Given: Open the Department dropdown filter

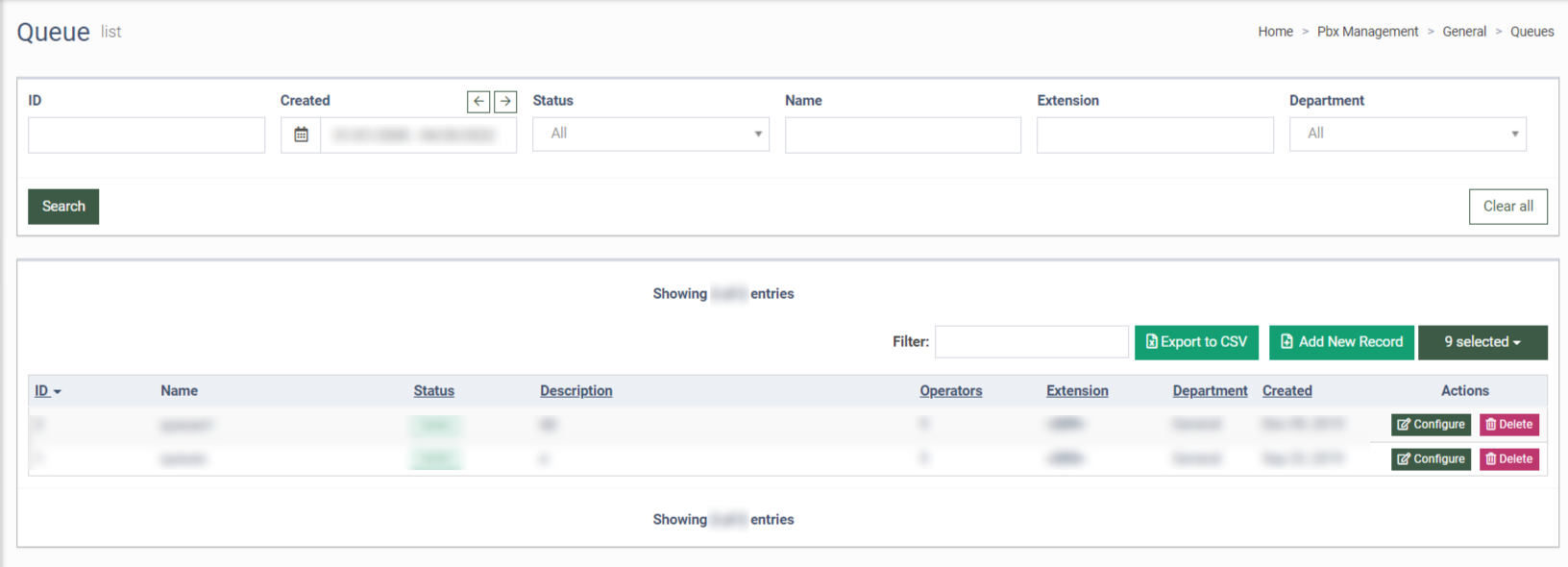Looking at the screenshot, I should point(1408,135).
